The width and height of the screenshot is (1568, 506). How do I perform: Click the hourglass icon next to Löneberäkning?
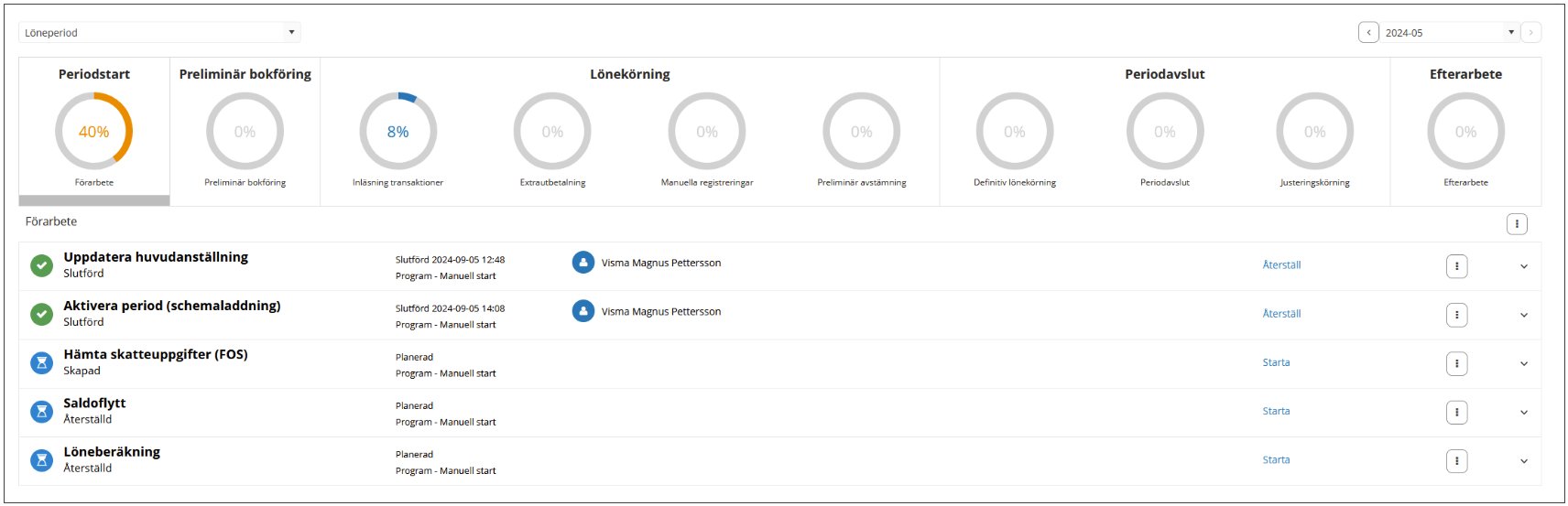point(42,460)
